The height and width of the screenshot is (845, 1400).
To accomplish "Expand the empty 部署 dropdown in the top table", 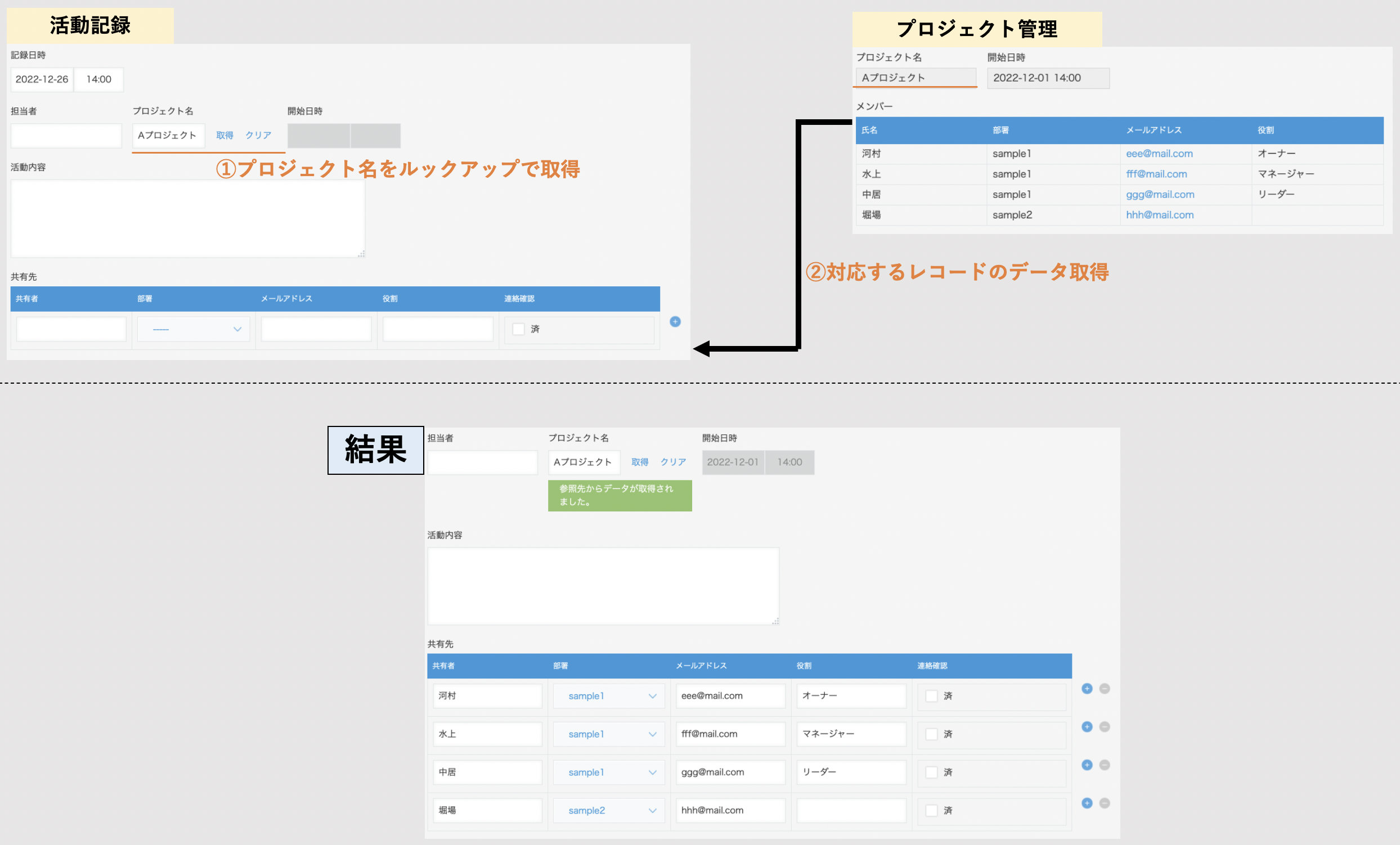I will pyautogui.click(x=194, y=329).
